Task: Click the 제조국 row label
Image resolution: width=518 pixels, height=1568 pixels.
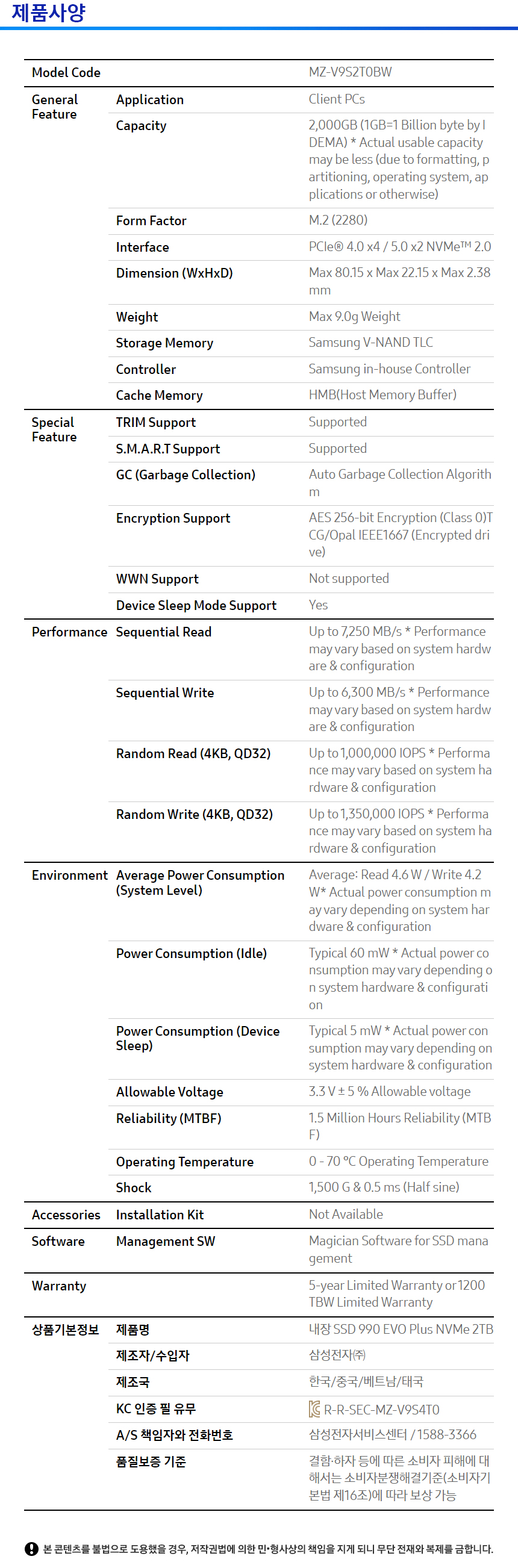Action: (x=133, y=1382)
